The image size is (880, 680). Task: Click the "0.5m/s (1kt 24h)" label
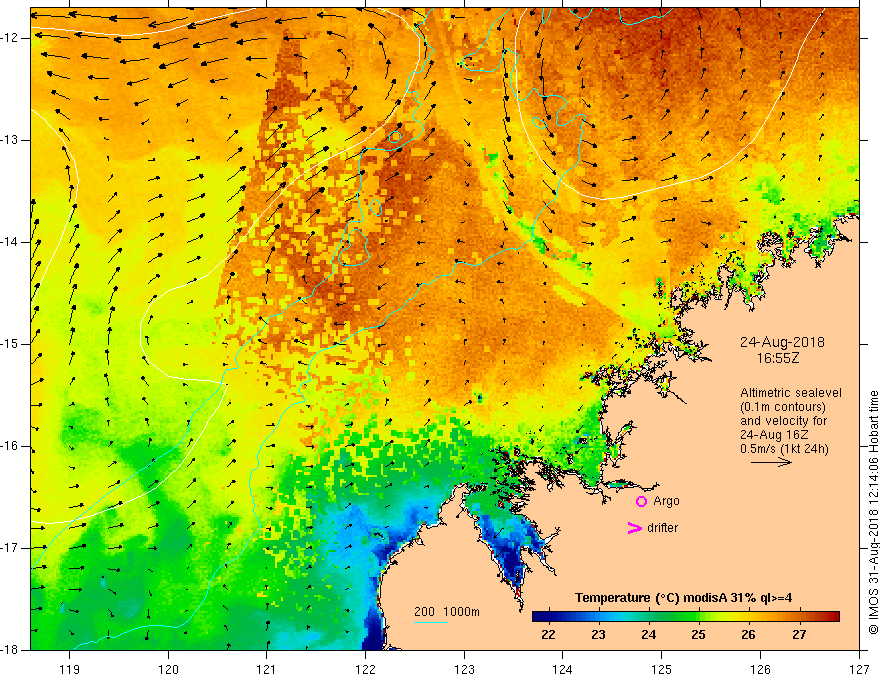click(784, 449)
